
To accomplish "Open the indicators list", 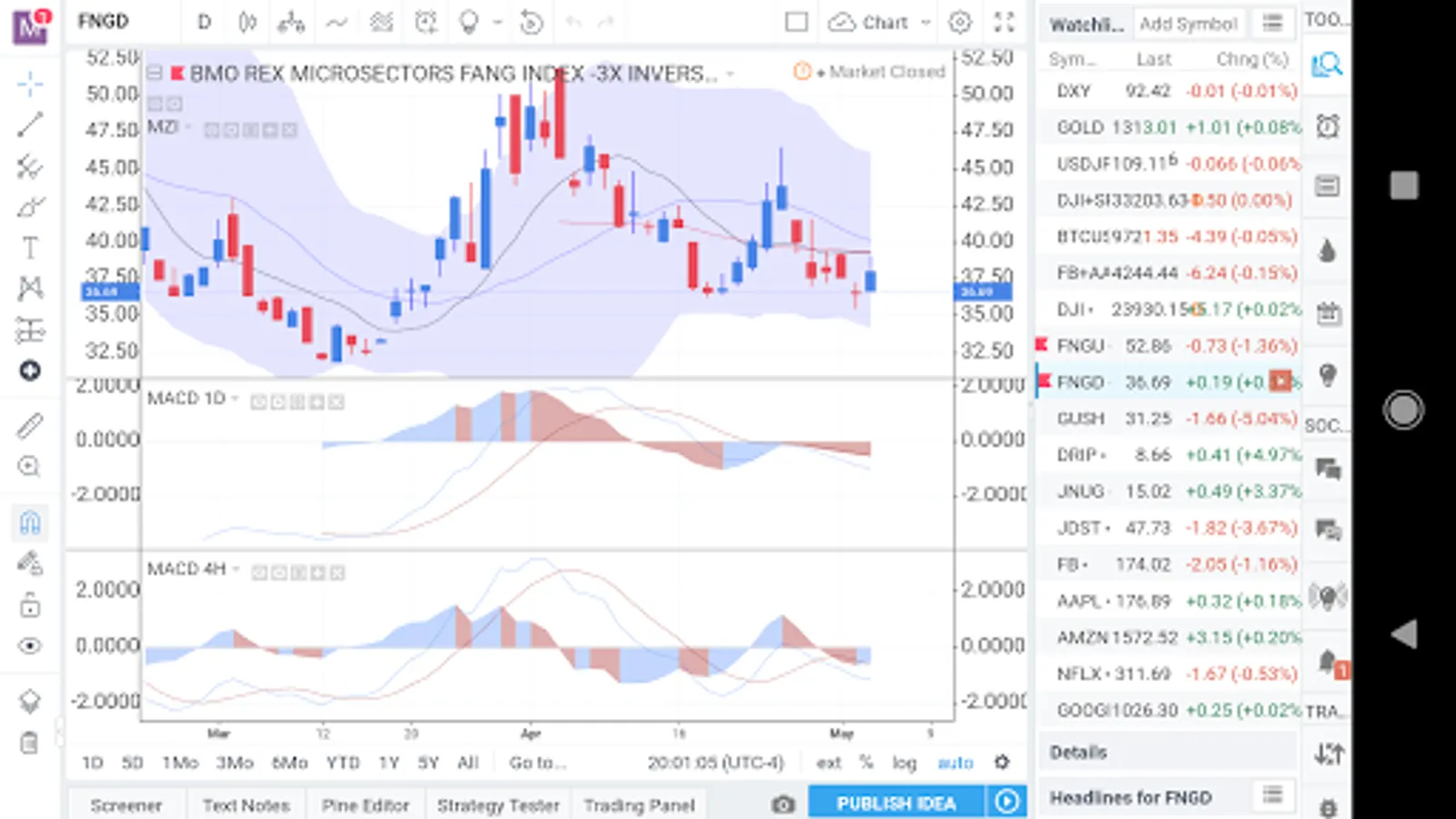I will (337, 22).
